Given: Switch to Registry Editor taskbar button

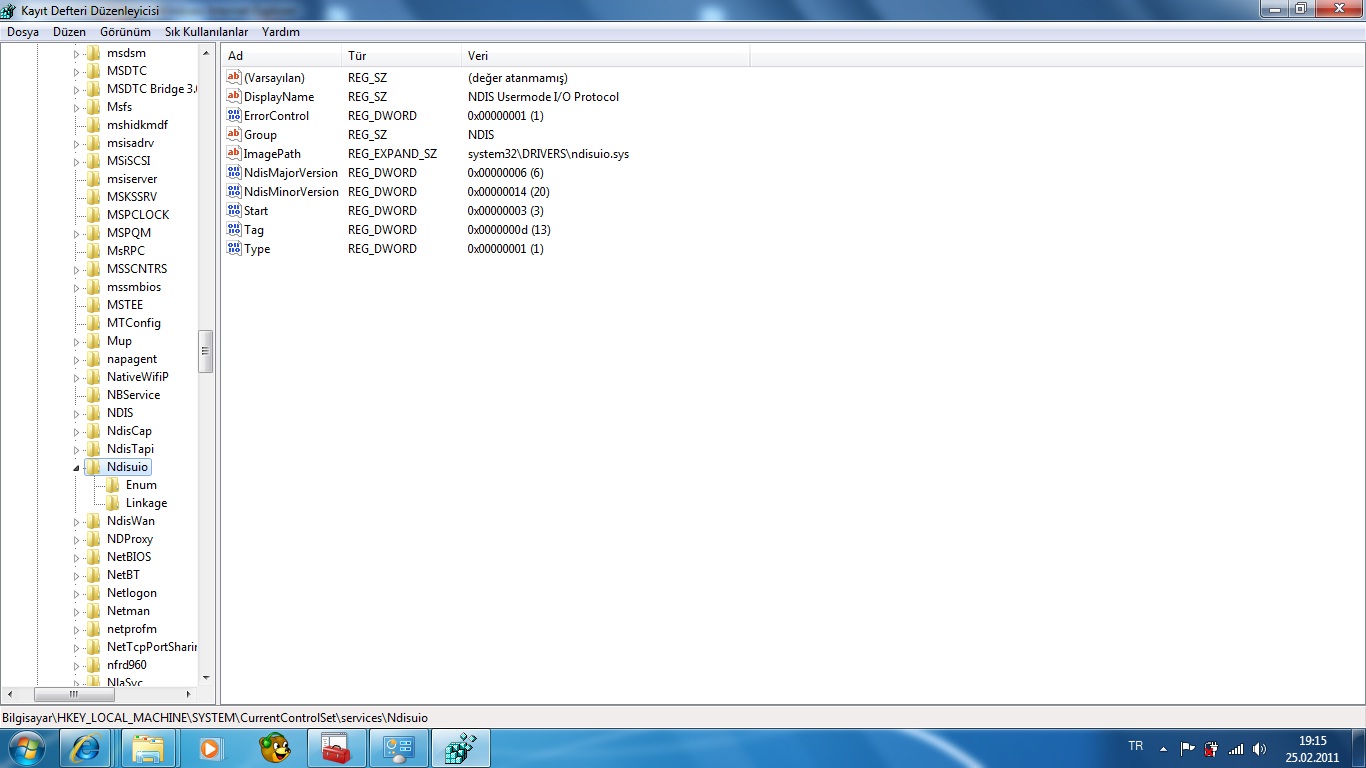Looking at the screenshot, I should 461,748.
